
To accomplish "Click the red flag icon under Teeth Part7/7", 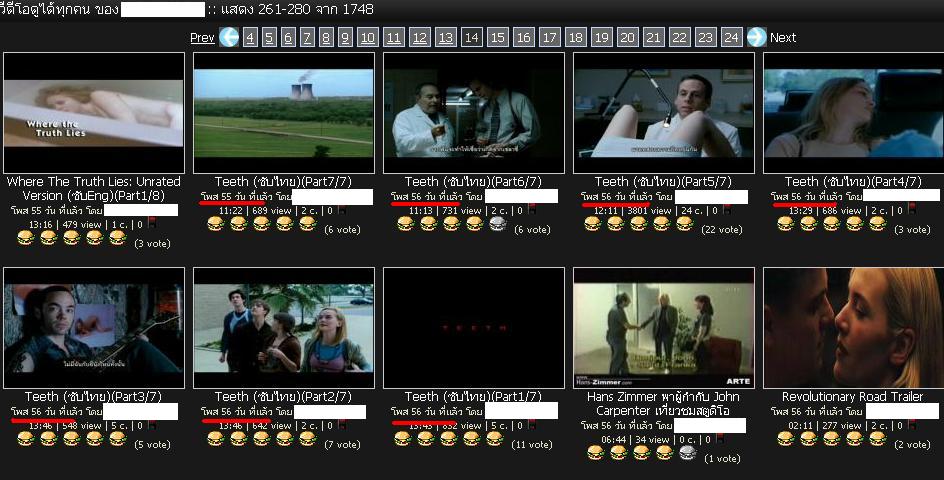I will point(343,210).
